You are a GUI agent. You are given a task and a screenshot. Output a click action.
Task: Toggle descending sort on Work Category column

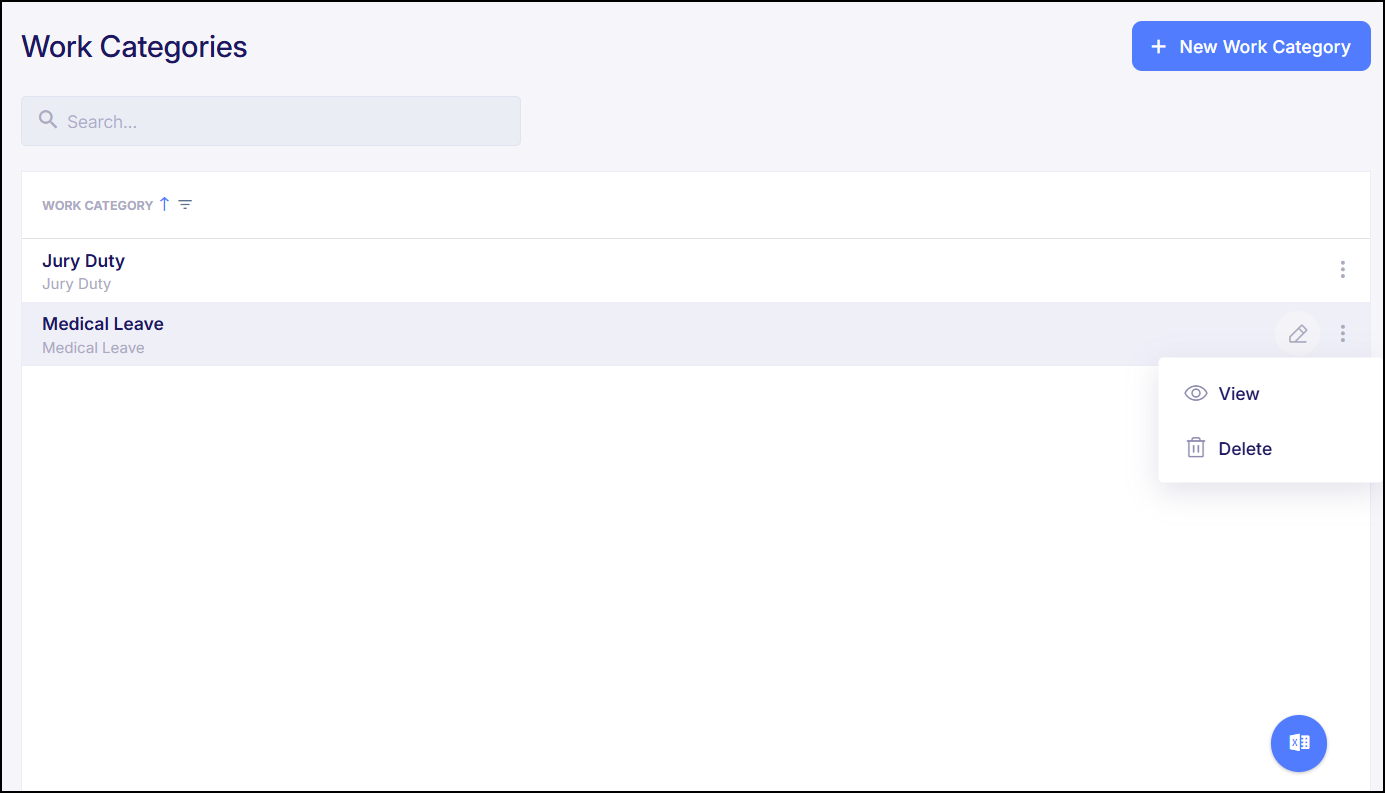[164, 204]
